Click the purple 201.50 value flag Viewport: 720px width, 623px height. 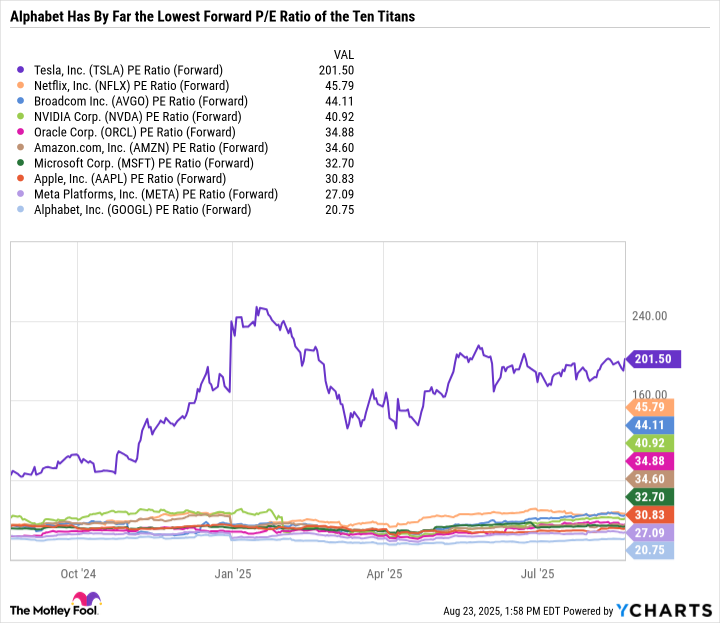[x=653, y=359]
